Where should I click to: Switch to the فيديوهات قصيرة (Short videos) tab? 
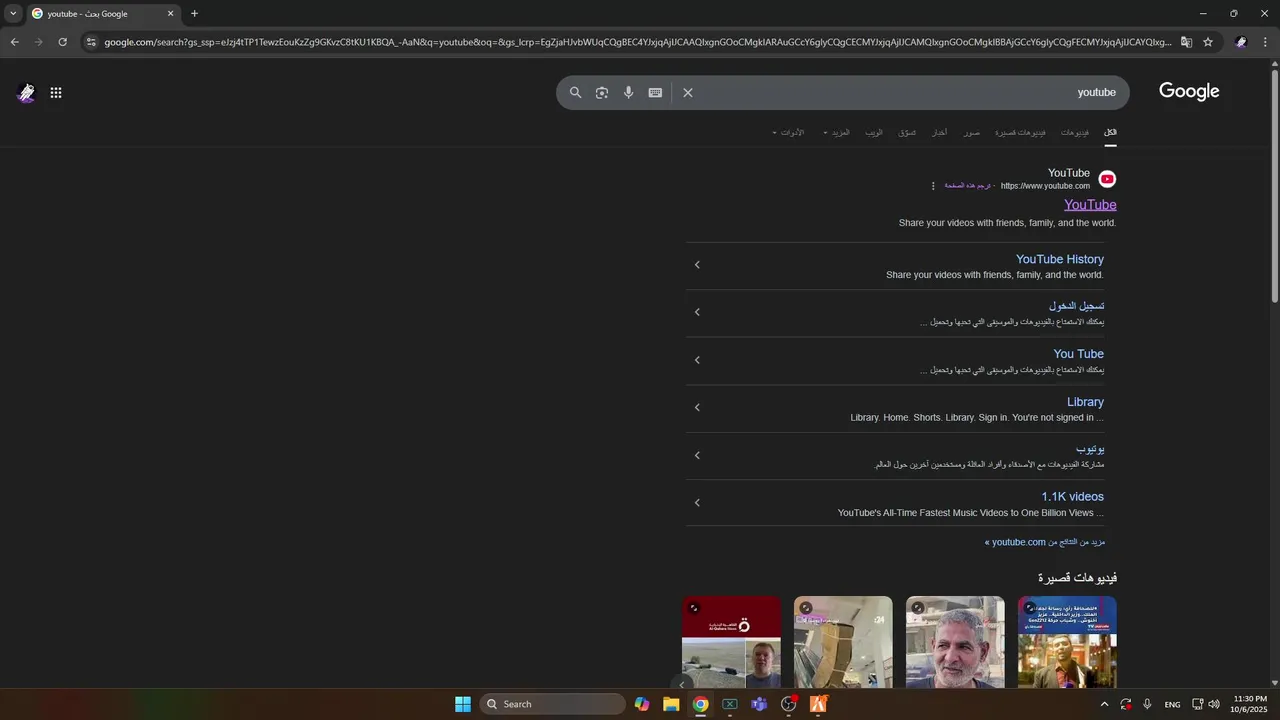[x=1020, y=133]
